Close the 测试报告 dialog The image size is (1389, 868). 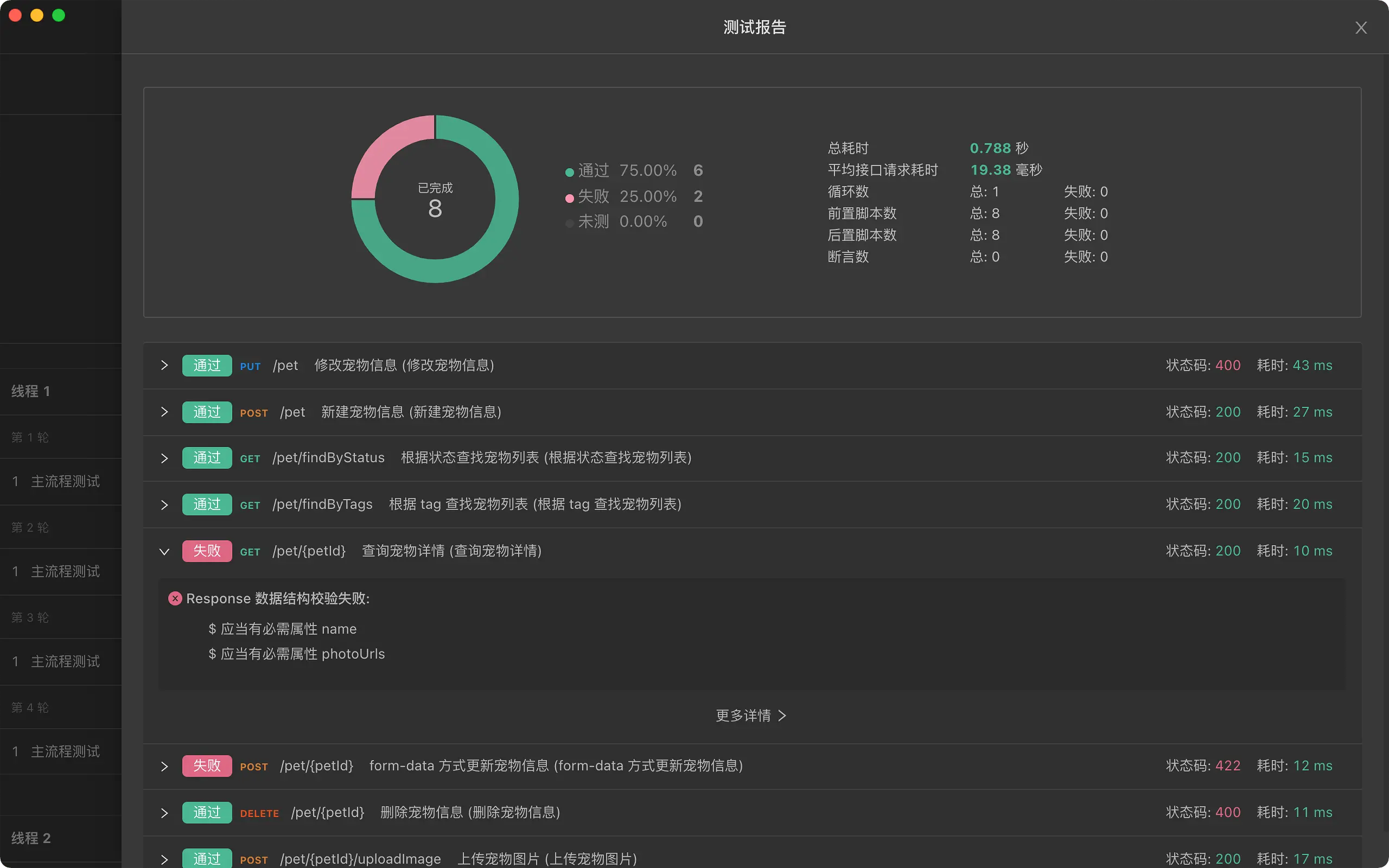click(x=1361, y=28)
